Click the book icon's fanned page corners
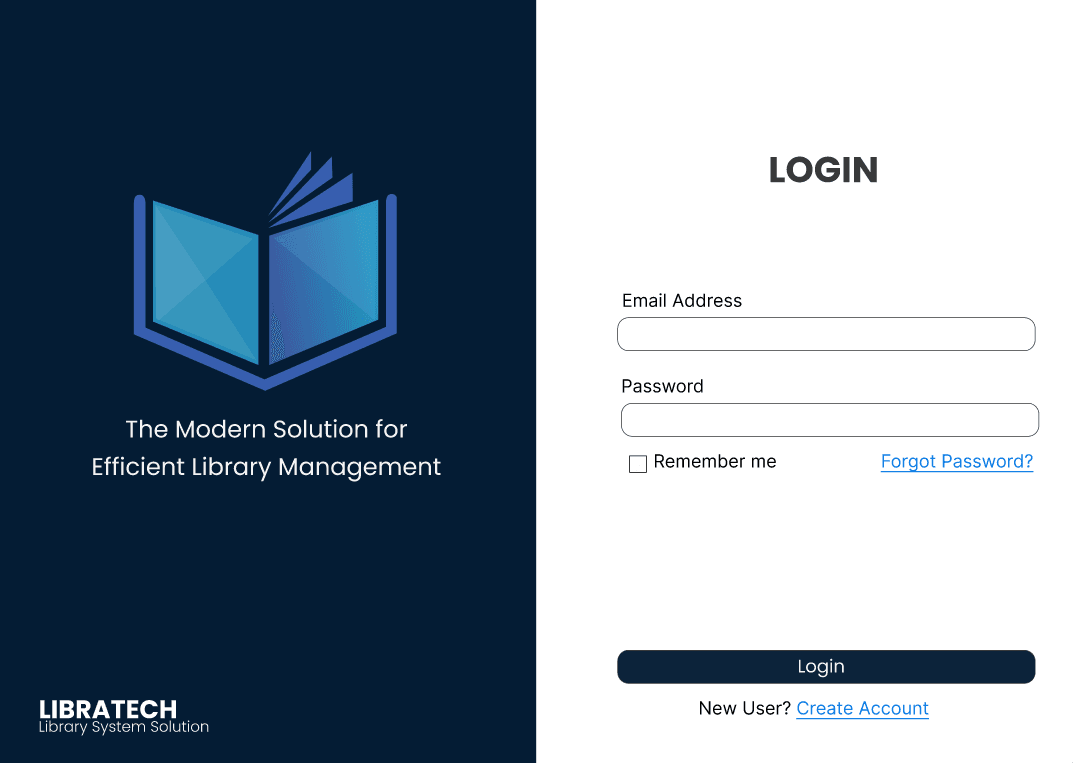Screen dimensions: 1073x763 pyautogui.click(x=320, y=180)
